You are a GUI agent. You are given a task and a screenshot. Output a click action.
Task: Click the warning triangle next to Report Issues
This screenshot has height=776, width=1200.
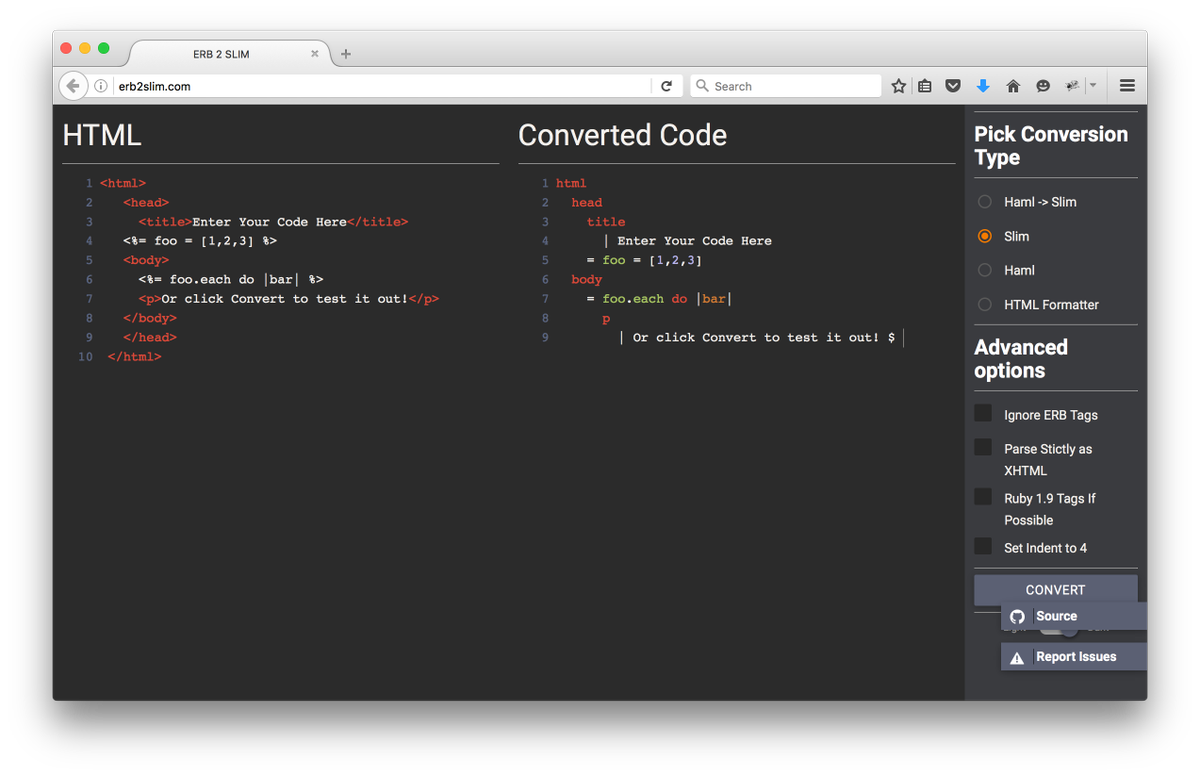(1017, 656)
